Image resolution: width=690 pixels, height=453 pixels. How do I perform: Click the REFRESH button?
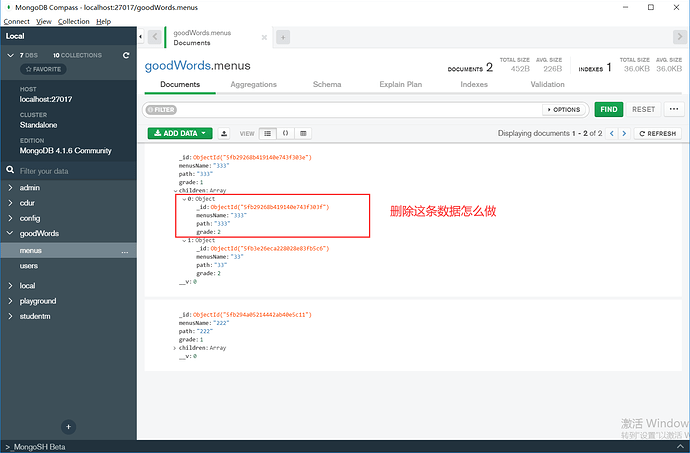pos(657,133)
